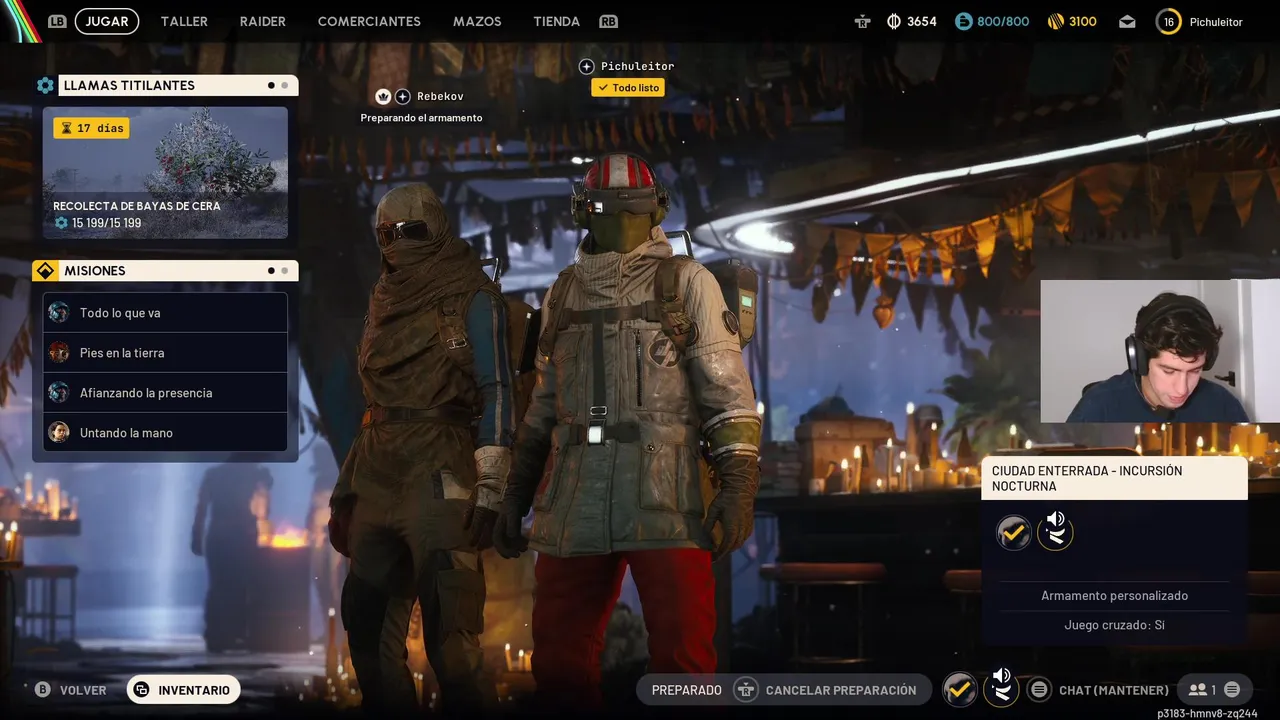Viewport: 1280px width, 720px height.
Task: Select the mission Afianzando la presencia
Action: tap(165, 392)
